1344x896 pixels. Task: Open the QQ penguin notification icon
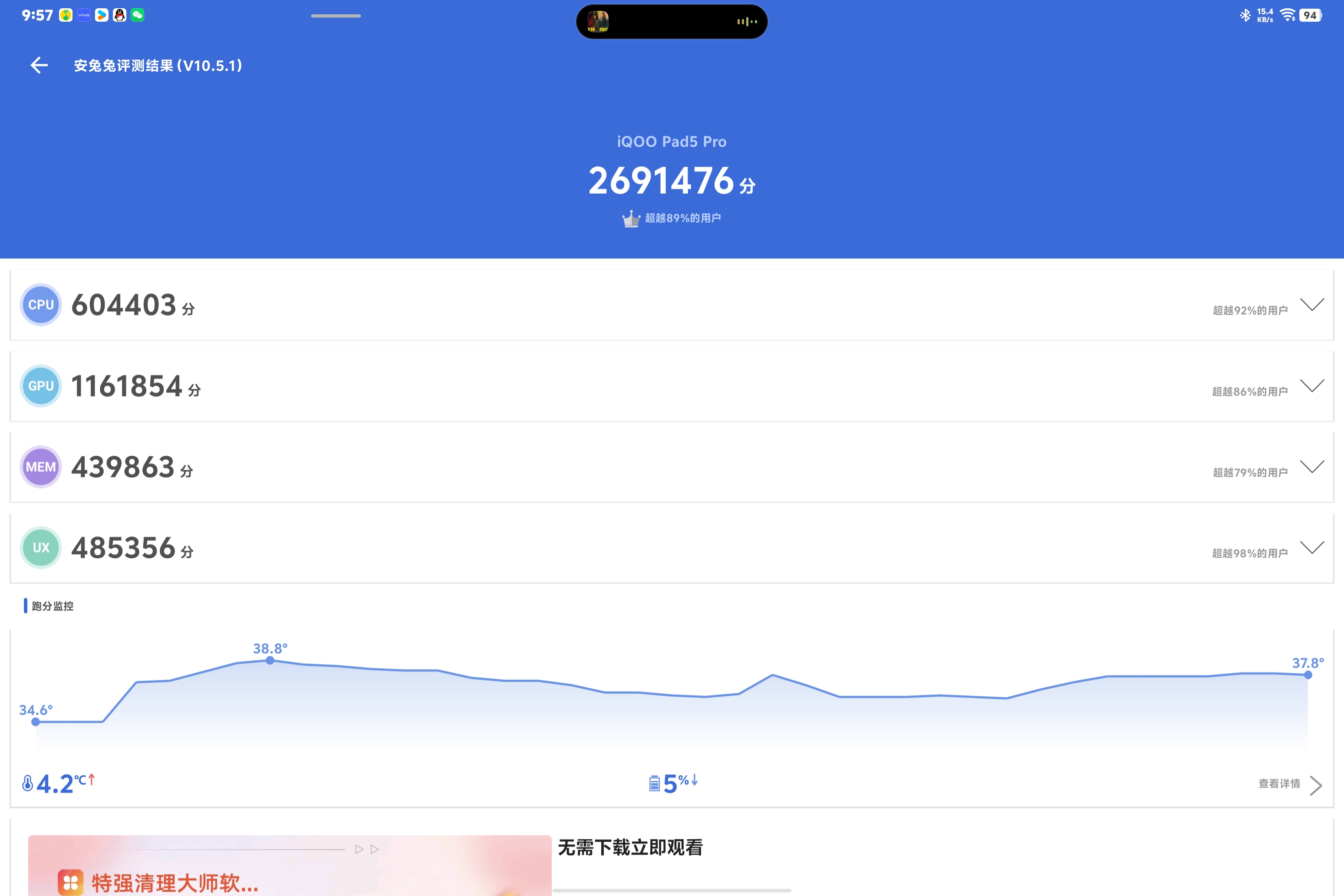coord(119,16)
